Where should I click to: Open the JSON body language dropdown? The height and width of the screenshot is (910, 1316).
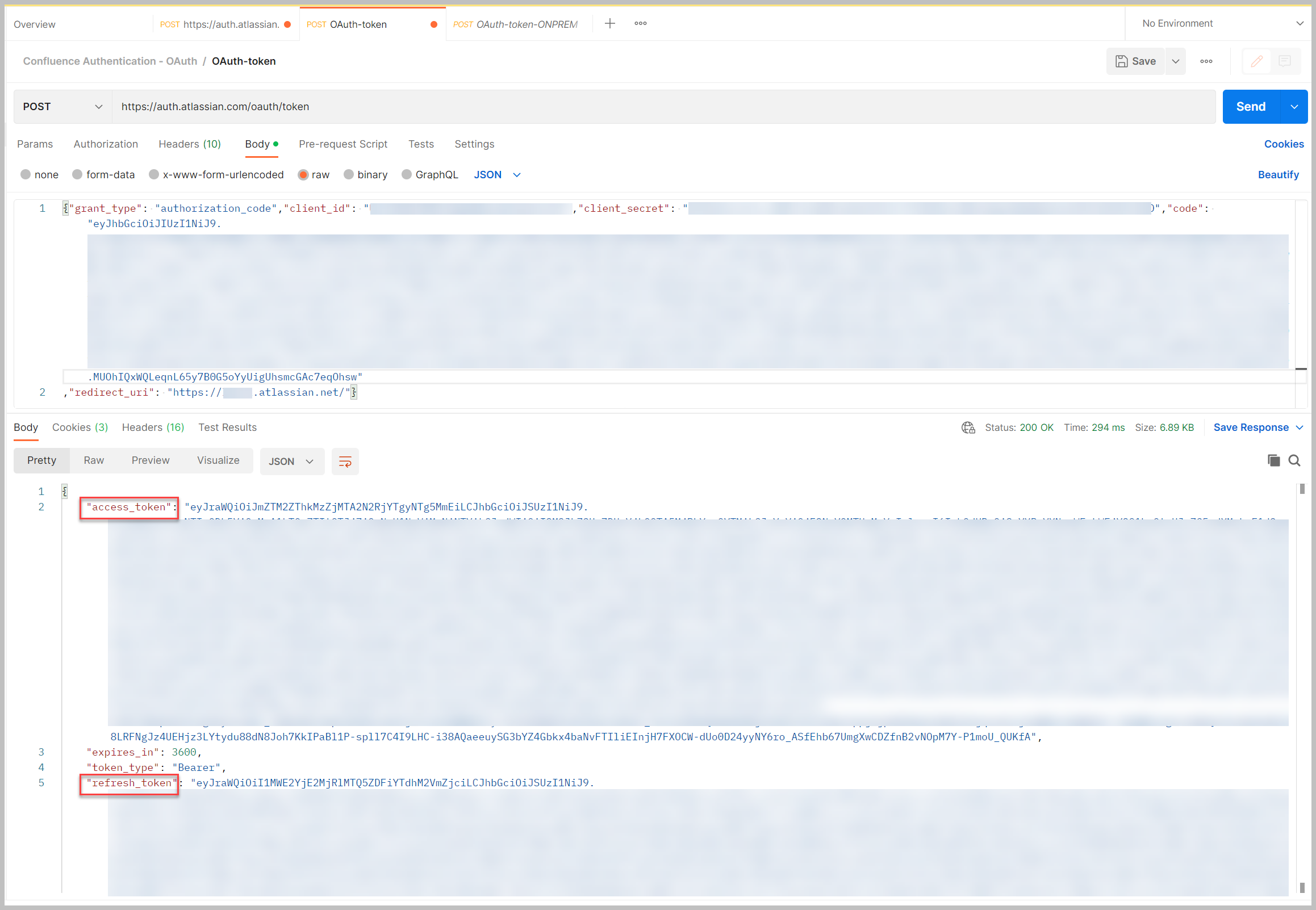coord(496,174)
